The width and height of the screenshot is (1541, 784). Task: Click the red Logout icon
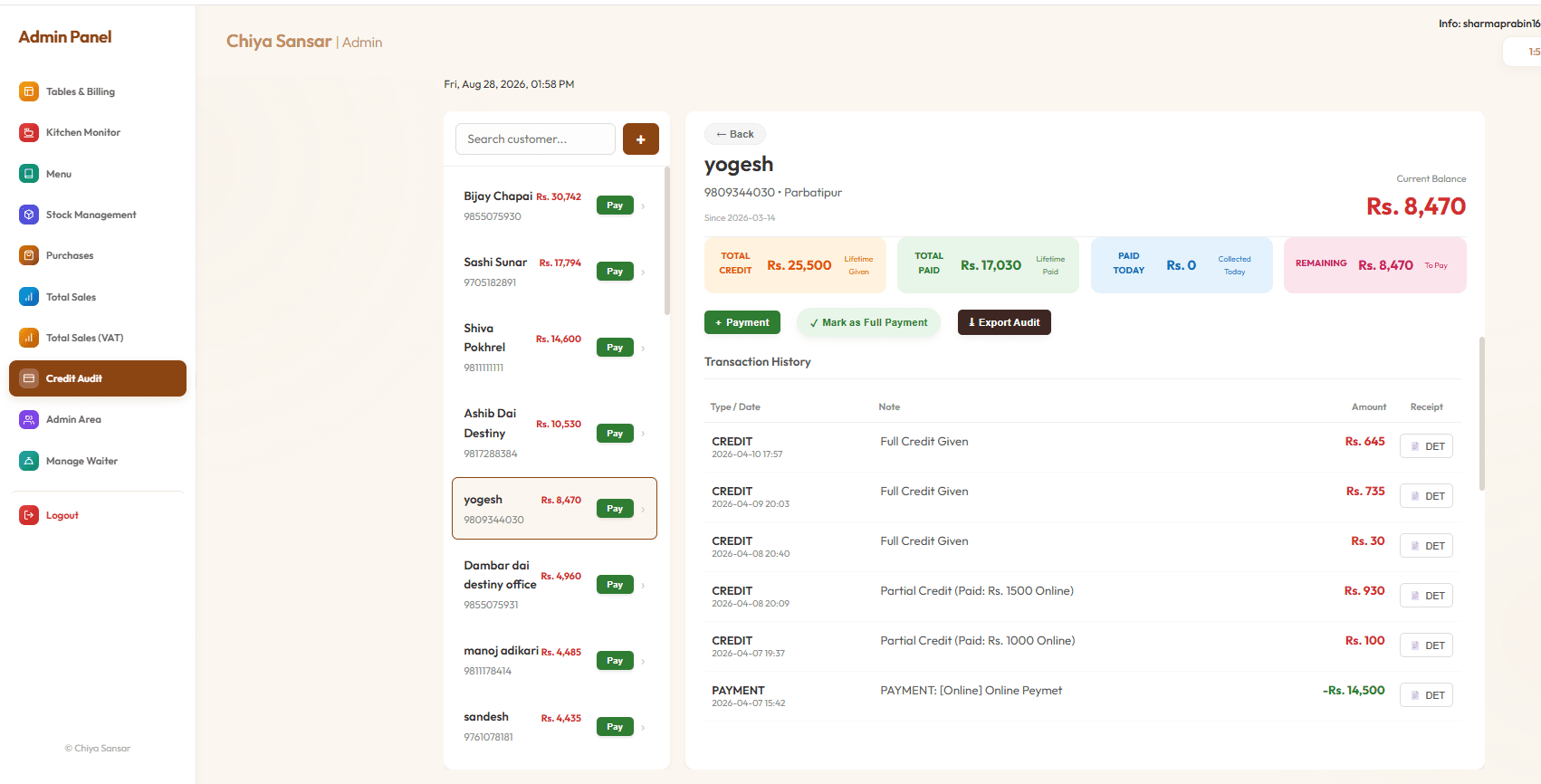[29, 515]
